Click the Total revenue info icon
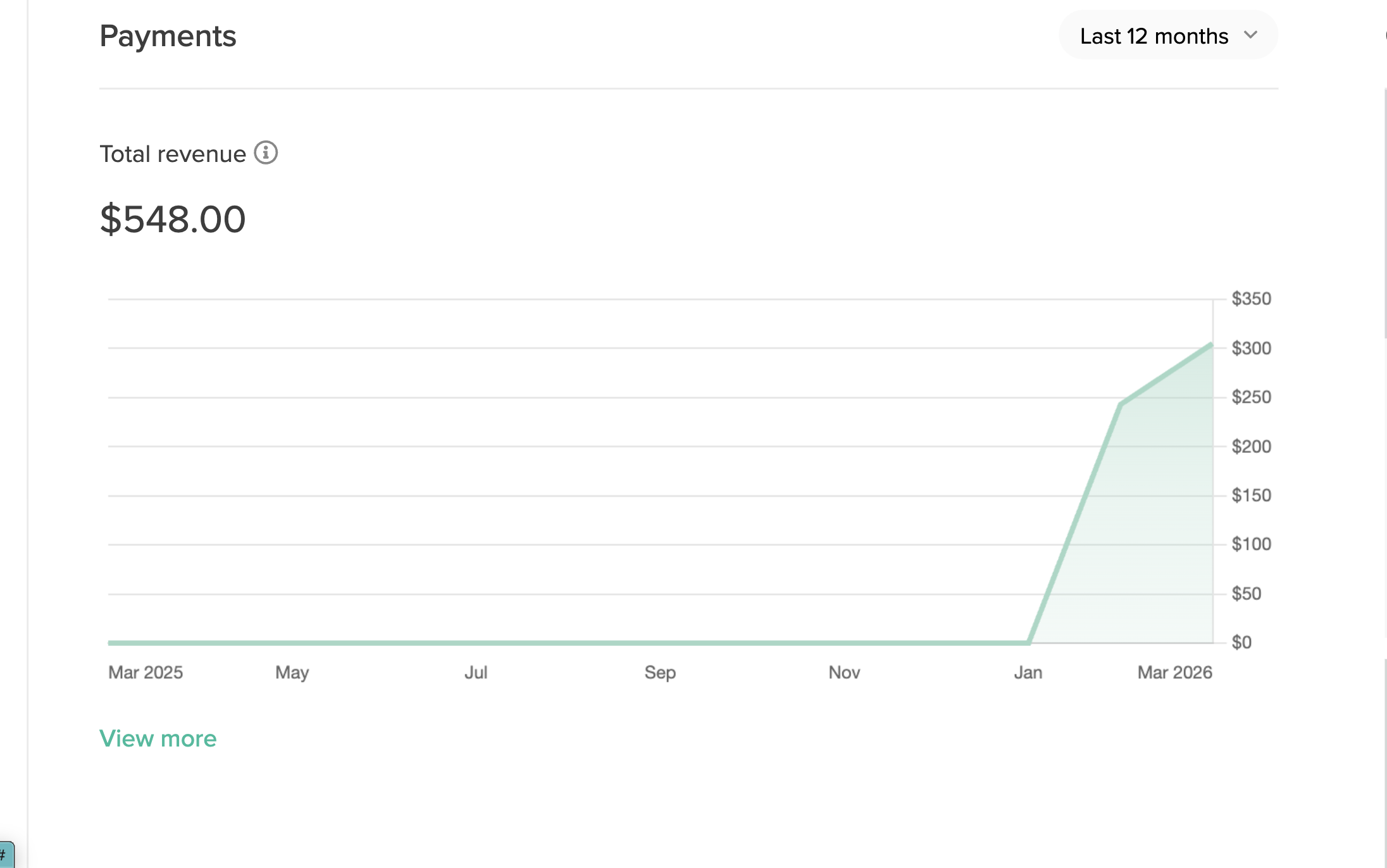 pyautogui.click(x=266, y=153)
